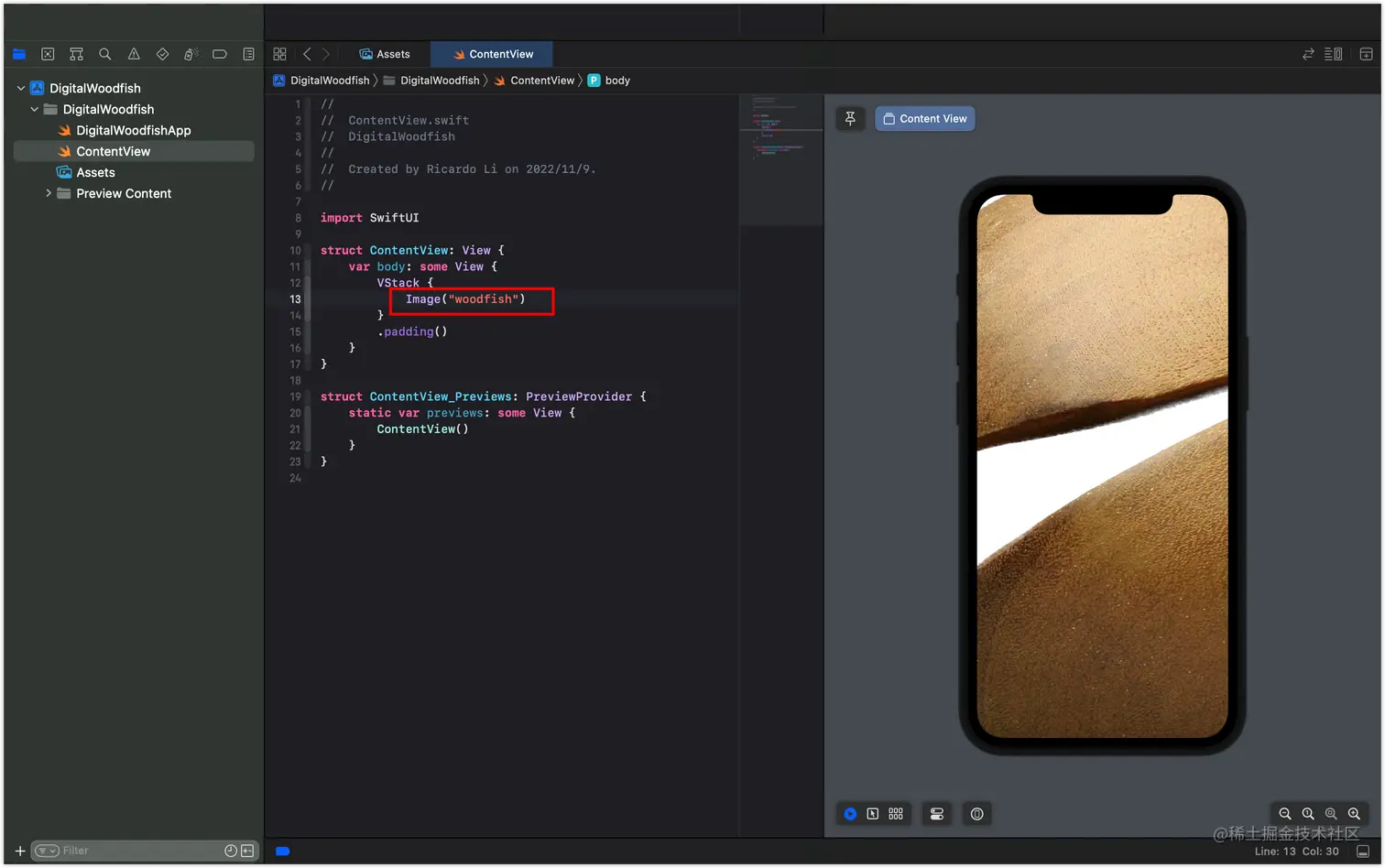Open the Issue navigator warning icon
Image resolution: width=1385 pixels, height=868 pixels.
(x=134, y=54)
